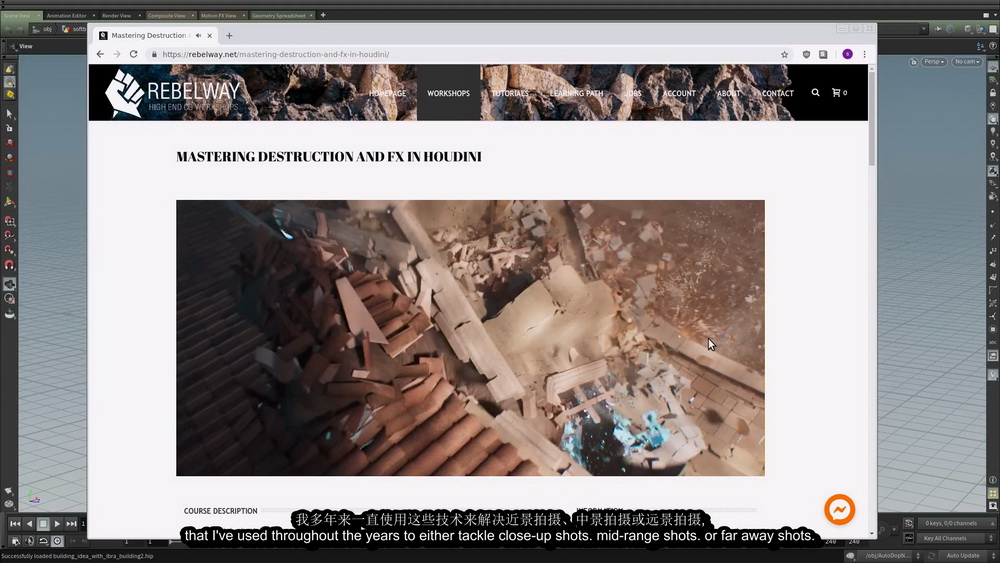Click the Houdini lightbulb display icon
This screenshot has width=1000, height=563.
[x=993, y=131]
